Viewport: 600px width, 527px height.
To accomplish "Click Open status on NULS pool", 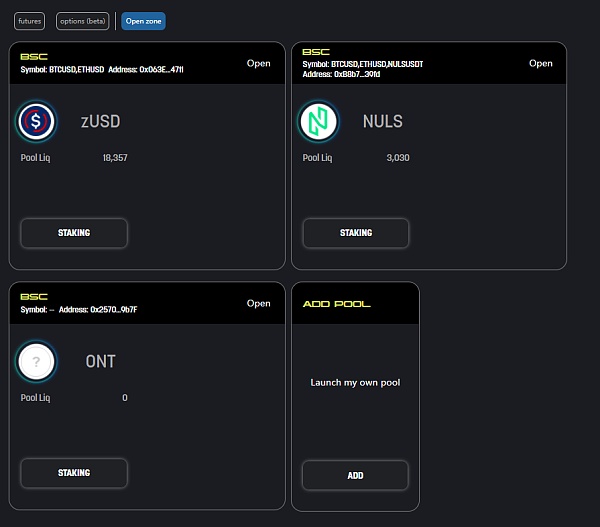I will [x=540, y=63].
